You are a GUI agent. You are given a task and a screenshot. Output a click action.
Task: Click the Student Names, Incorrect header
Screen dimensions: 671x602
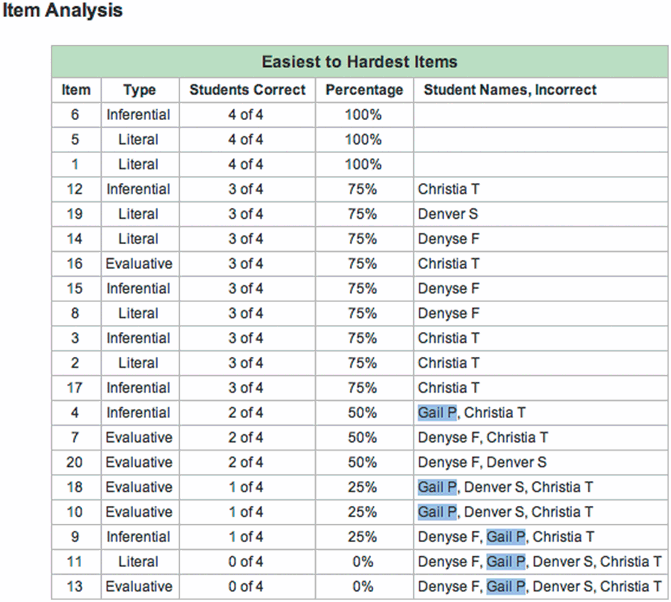510,90
